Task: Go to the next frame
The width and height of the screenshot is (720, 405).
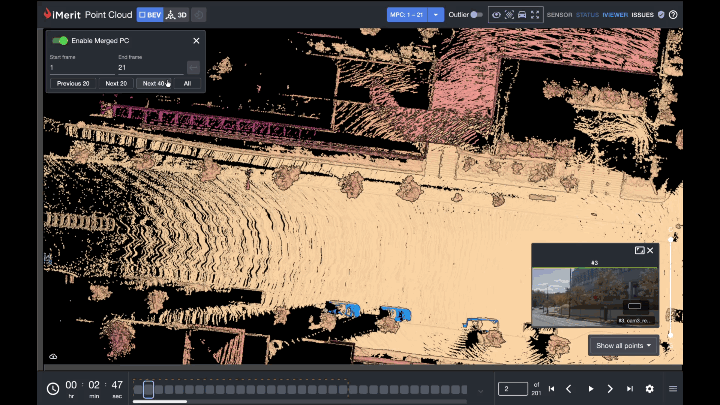Action: [610, 389]
